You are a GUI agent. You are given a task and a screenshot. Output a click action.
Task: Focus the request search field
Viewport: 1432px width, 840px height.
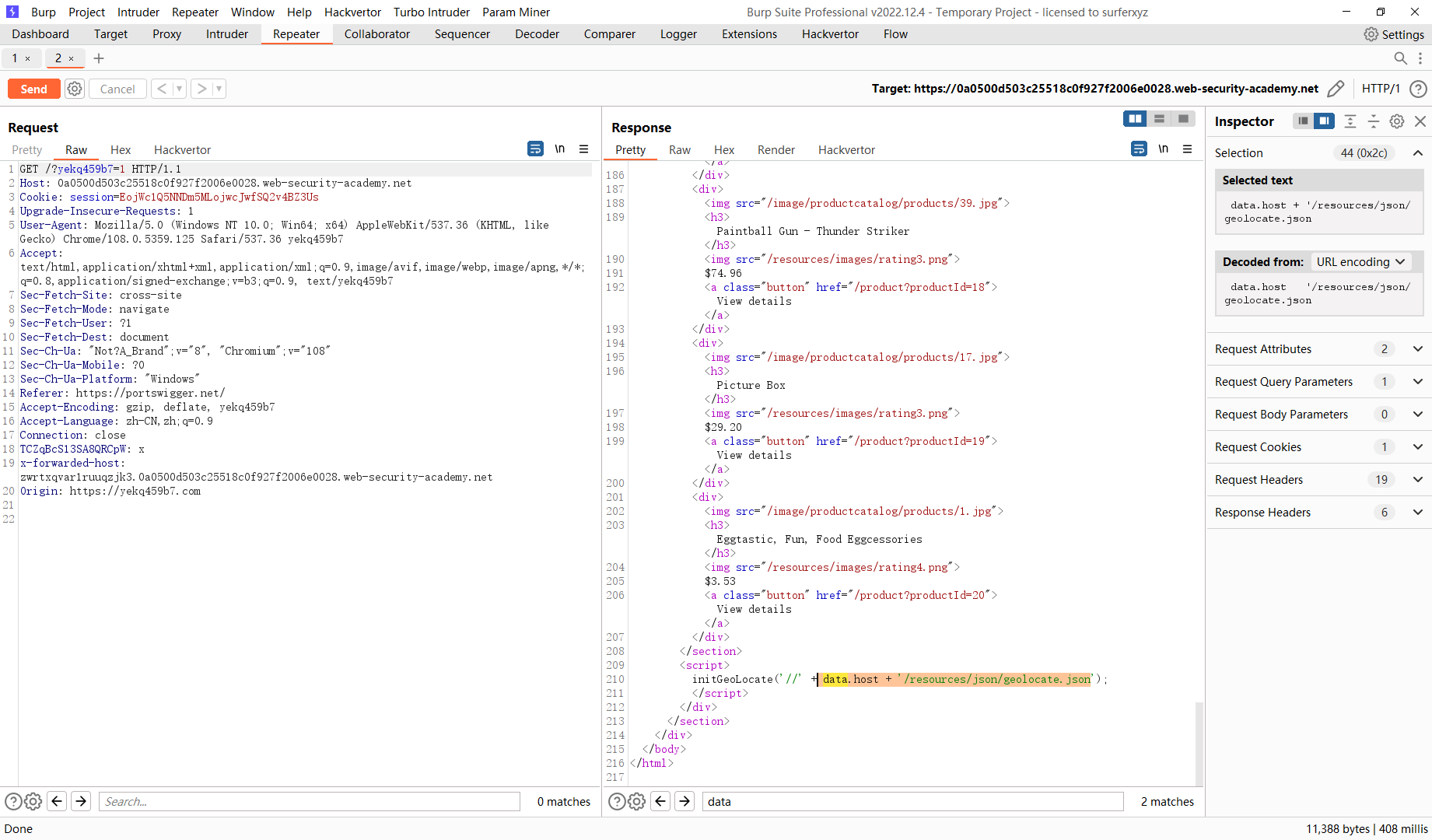pyautogui.click(x=310, y=801)
